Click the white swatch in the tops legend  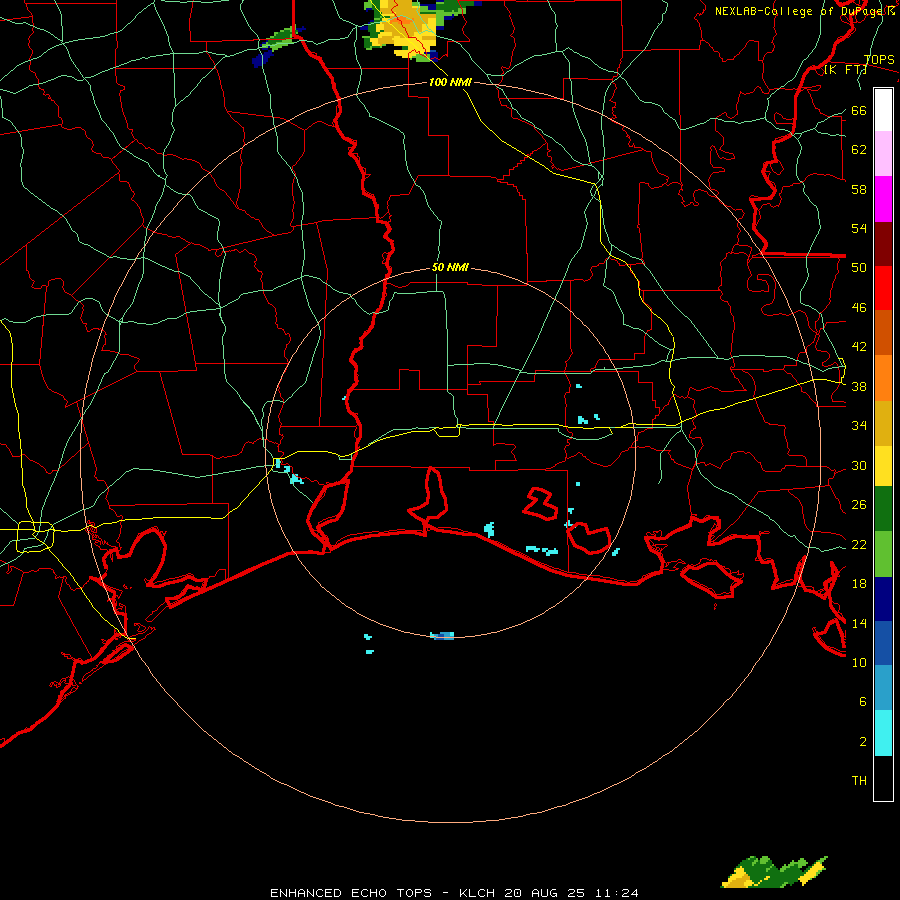[883, 110]
